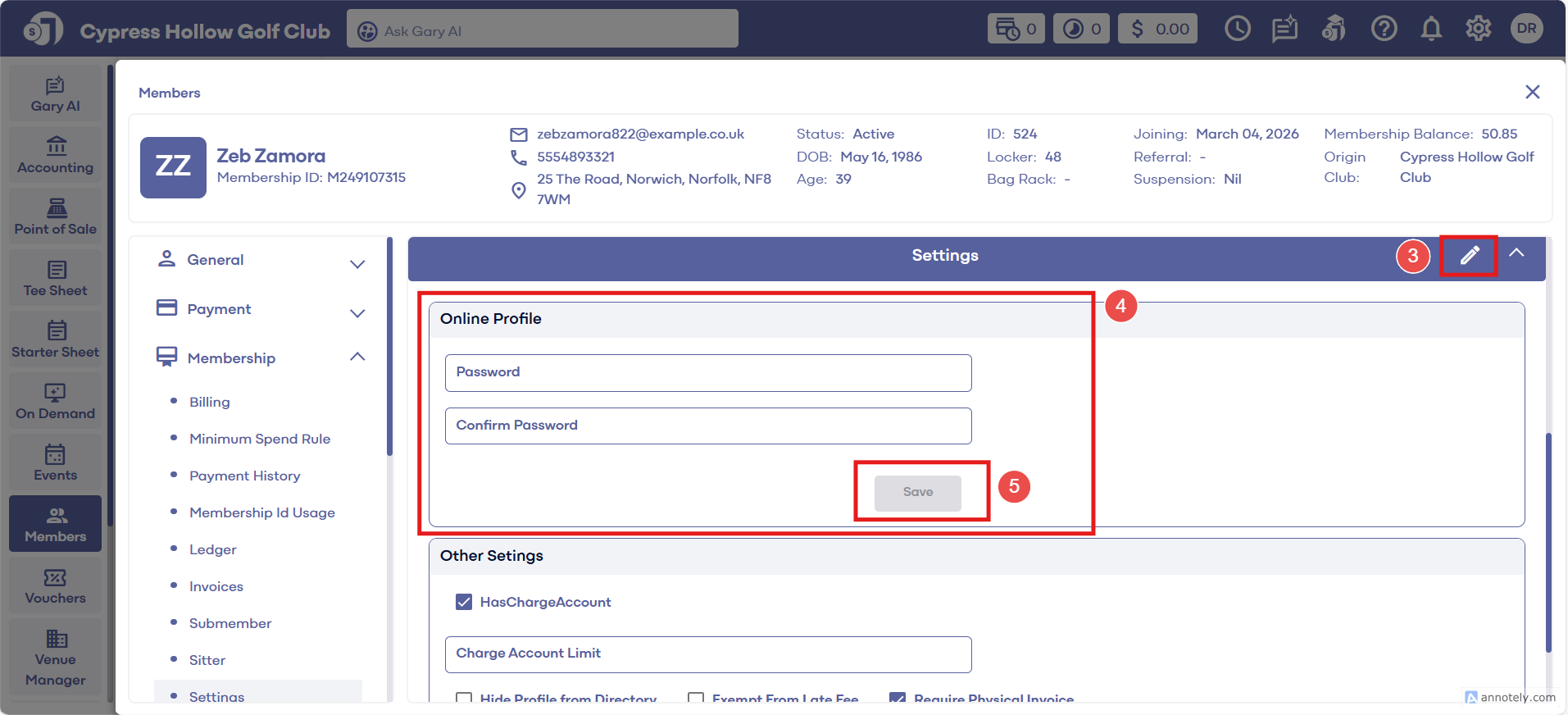
Task: Open Tee Sheet in the left sidebar
Action: pyautogui.click(x=56, y=279)
